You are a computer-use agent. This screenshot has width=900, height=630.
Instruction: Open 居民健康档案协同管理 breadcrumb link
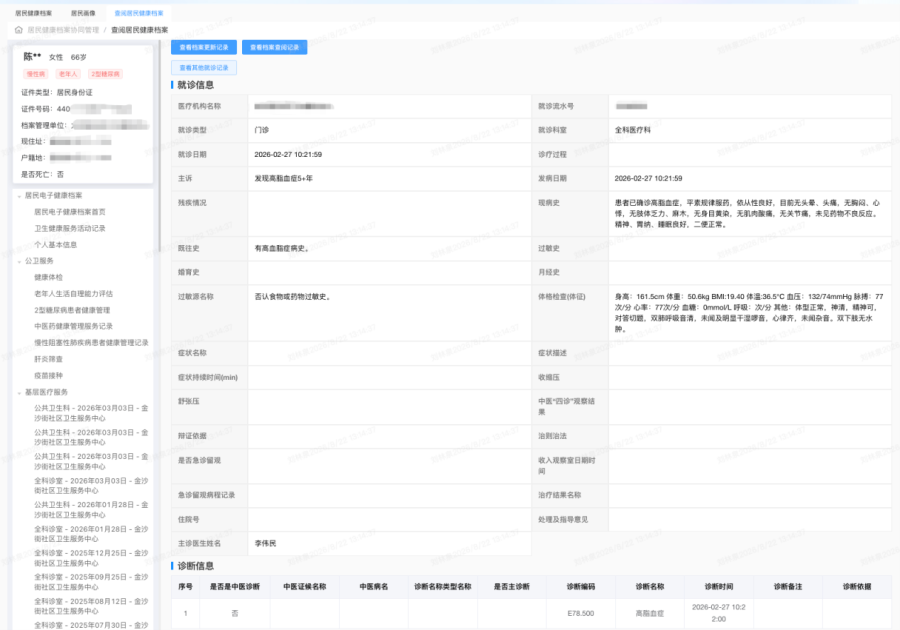(63, 30)
